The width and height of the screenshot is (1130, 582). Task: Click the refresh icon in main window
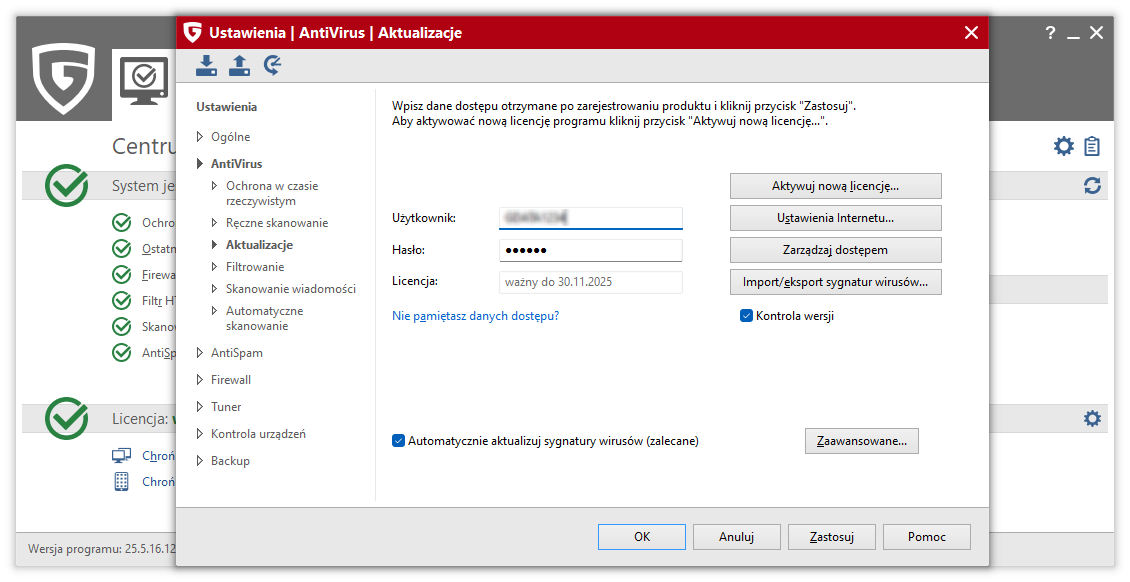click(1093, 186)
